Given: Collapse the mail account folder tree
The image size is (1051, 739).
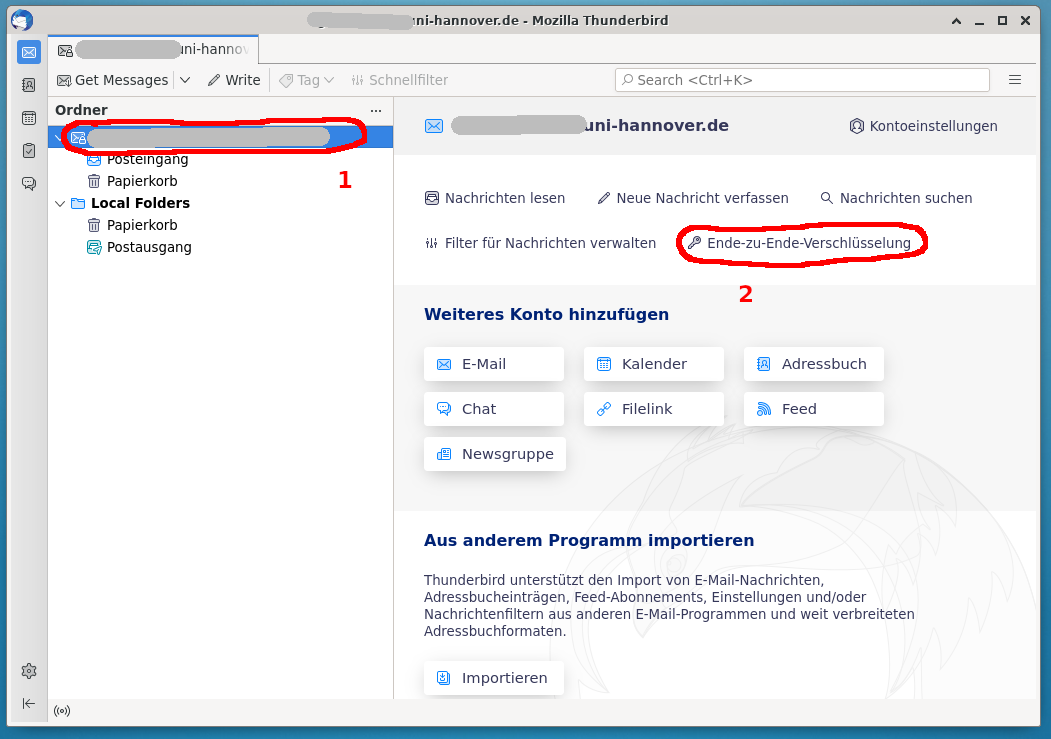Looking at the screenshot, I should click(58, 137).
